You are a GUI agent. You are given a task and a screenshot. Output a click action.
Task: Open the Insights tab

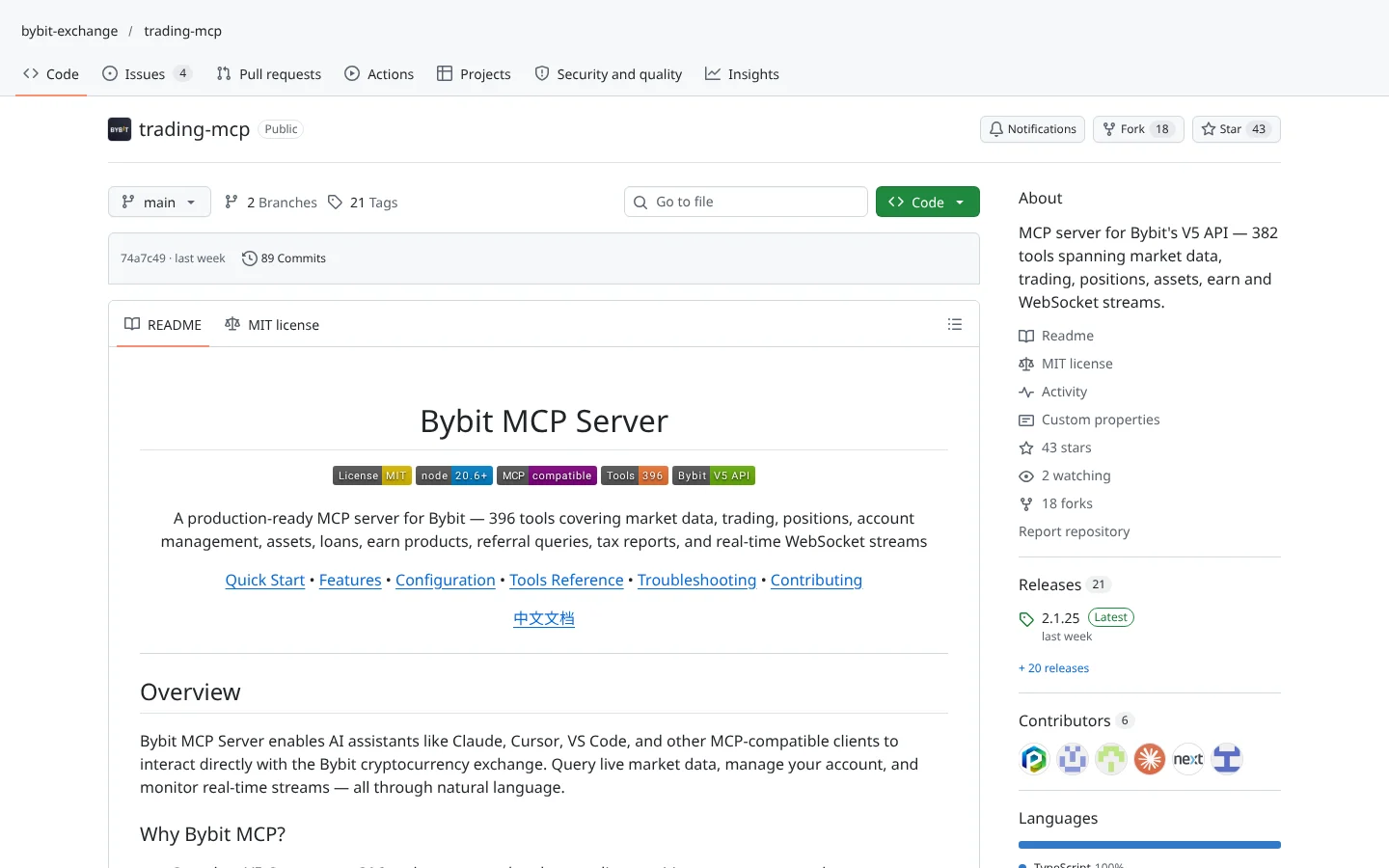[x=742, y=74]
